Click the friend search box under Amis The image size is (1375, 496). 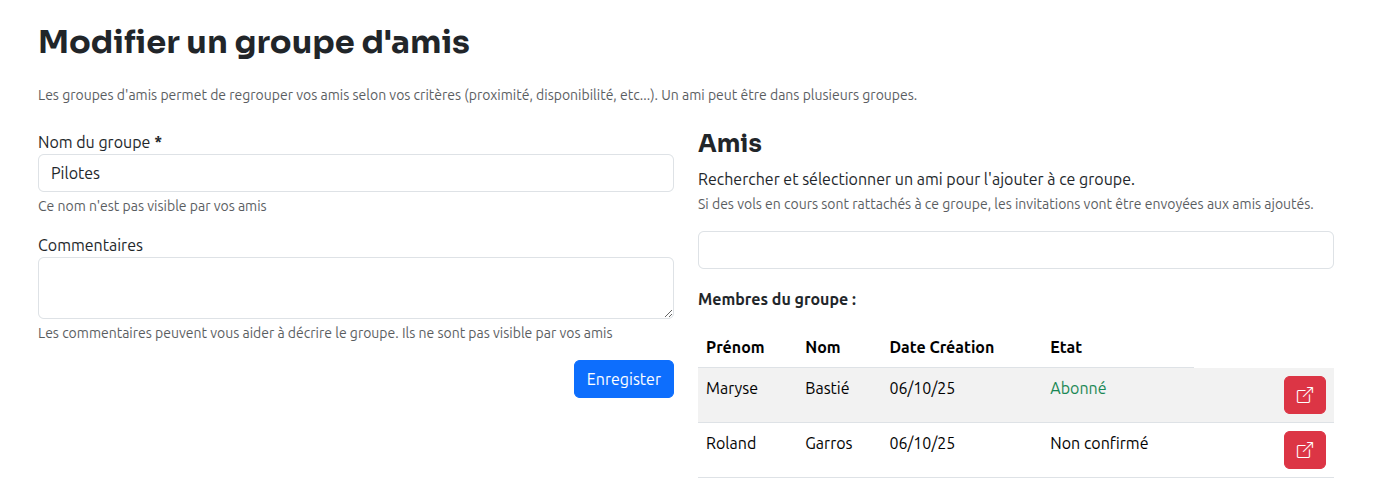click(x=1015, y=250)
